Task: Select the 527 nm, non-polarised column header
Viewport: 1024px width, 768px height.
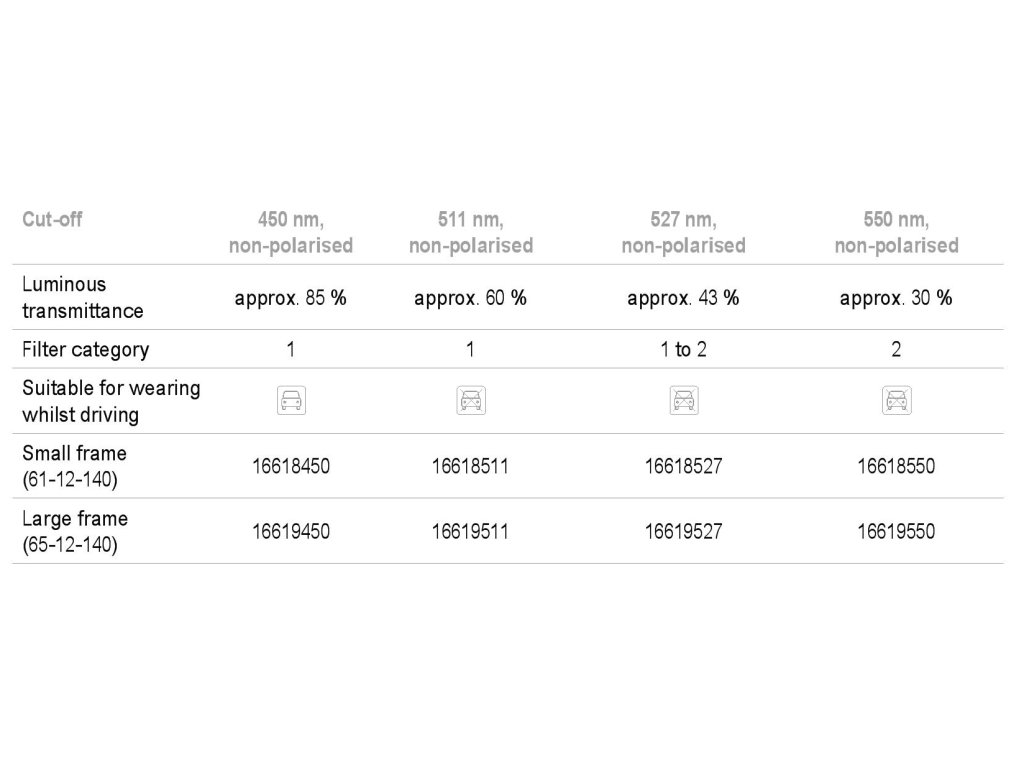Action: 683,232
